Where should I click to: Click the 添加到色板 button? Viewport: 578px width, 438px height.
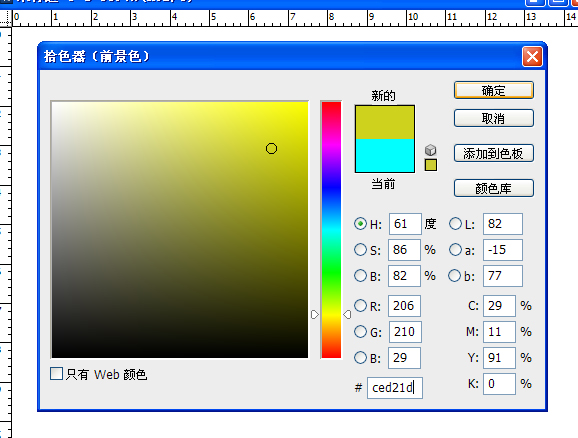point(494,153)
